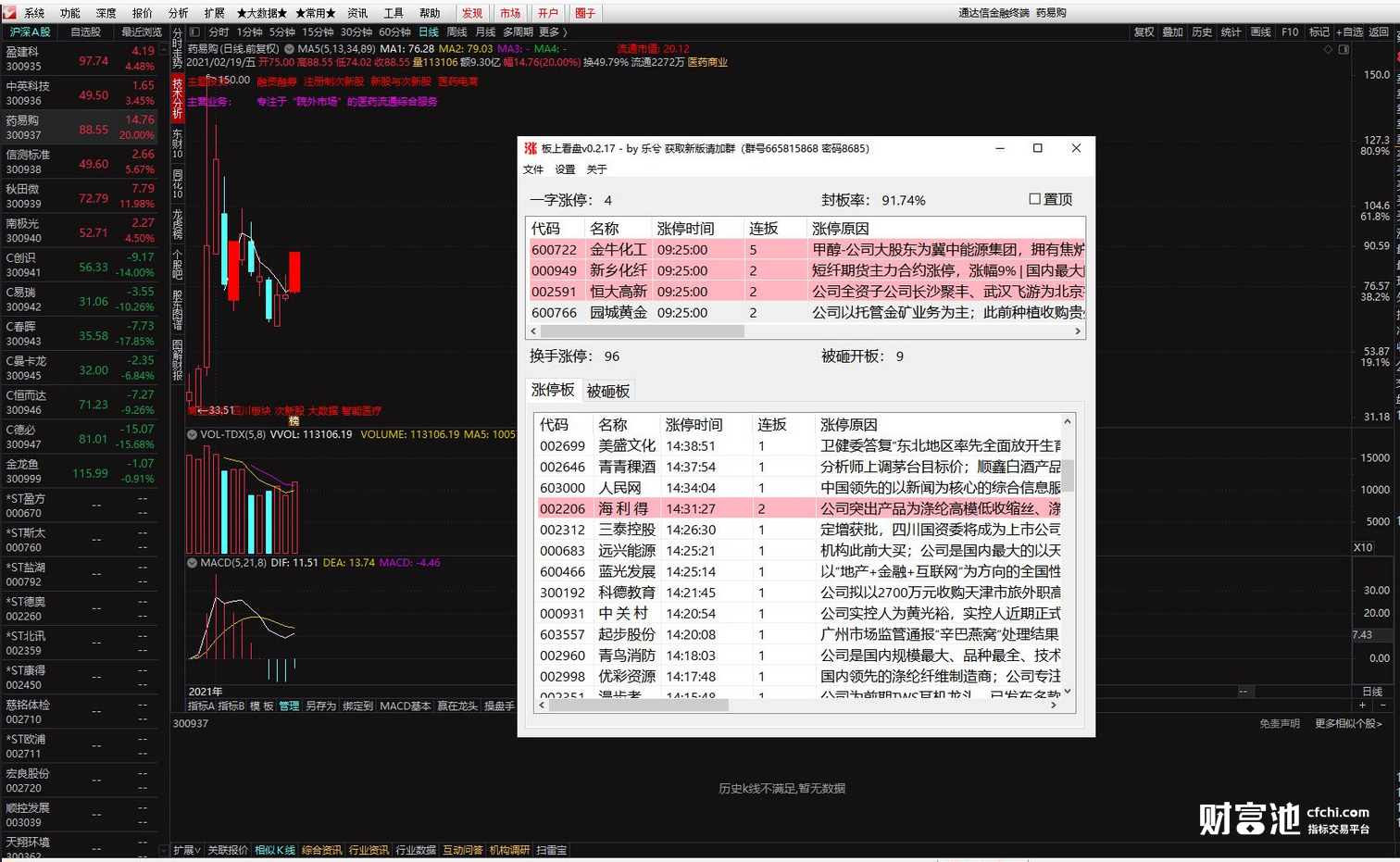The height and width of the screenshot is (862, 1400).
Task: Click the diamond icon at chart top-right
Action: pyautogui.click(x=1329, y=49)
